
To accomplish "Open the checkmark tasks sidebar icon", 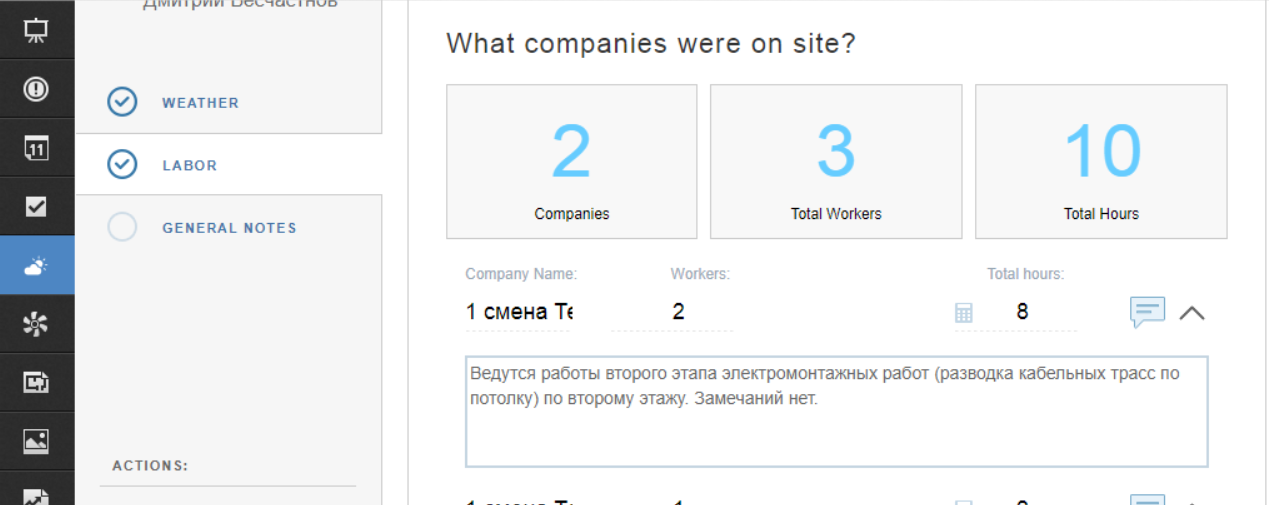I will coord(36,207).
